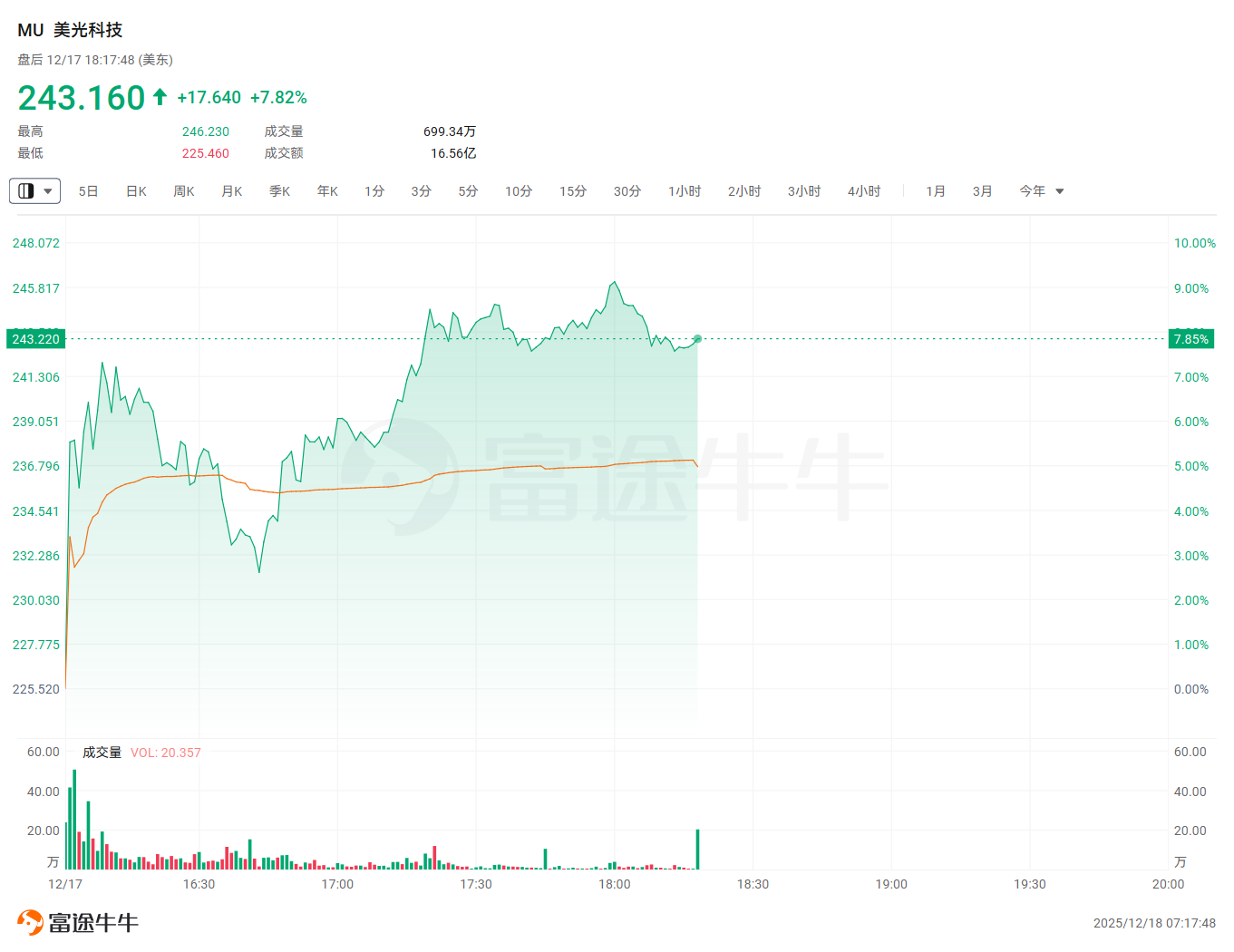Select the 季K quarterly chart
Viewport: 1234px width, 952px height.
279,191
